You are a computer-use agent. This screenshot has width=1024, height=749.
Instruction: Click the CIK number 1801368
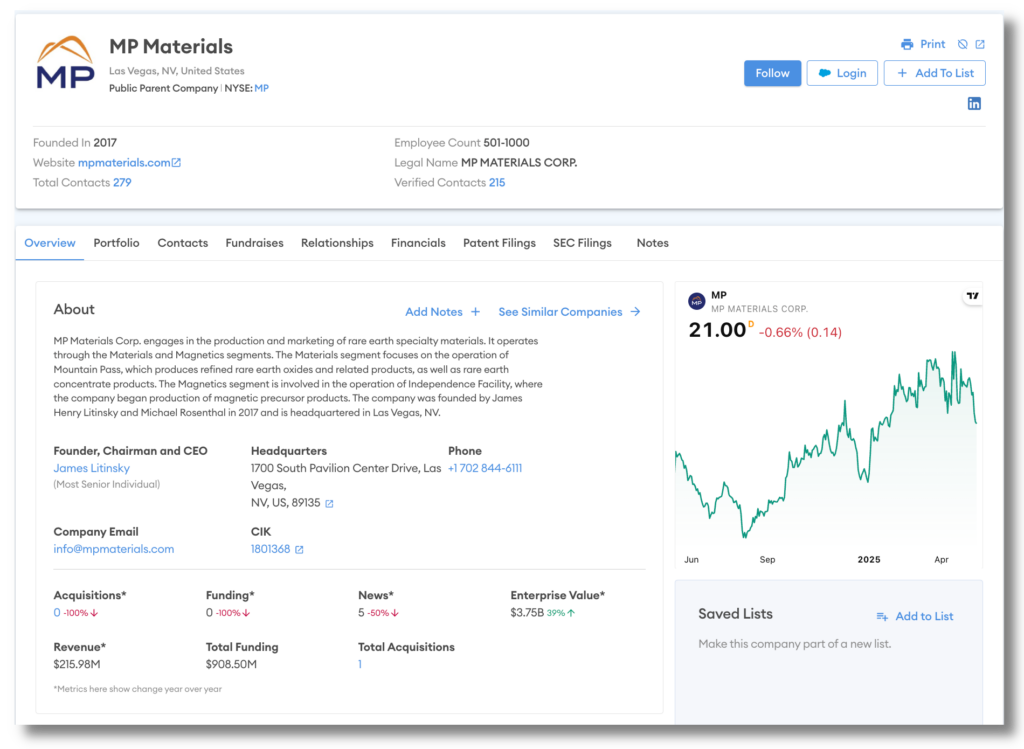point(270,549)
